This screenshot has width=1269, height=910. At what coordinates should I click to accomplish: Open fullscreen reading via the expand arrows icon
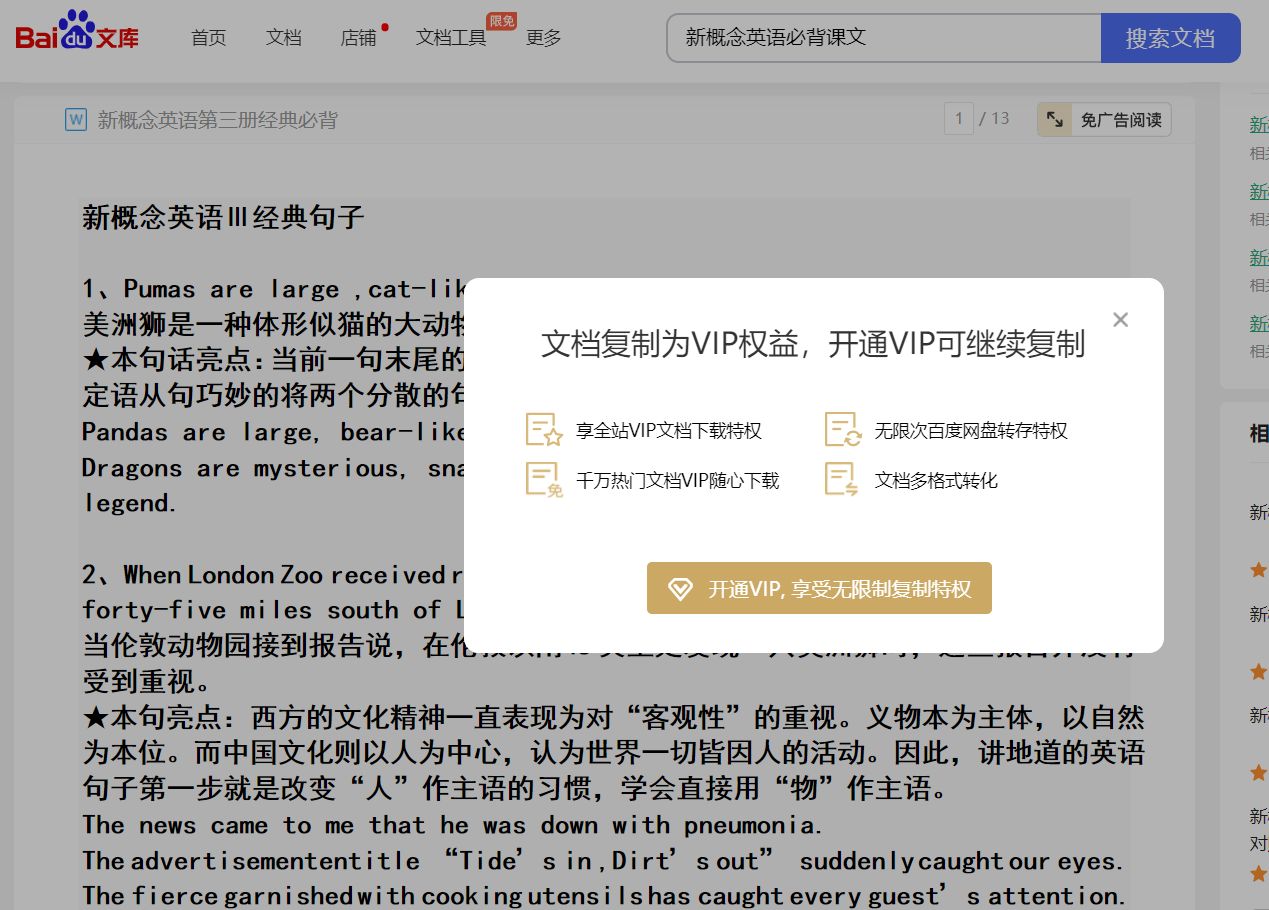[1054, 118]
